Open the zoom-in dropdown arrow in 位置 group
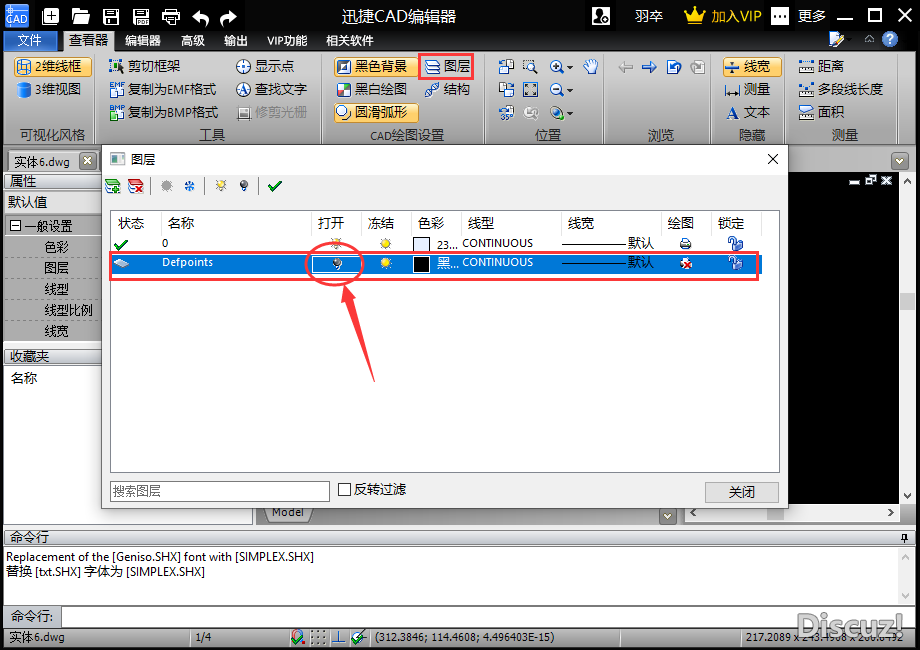 tap(570, 67)
